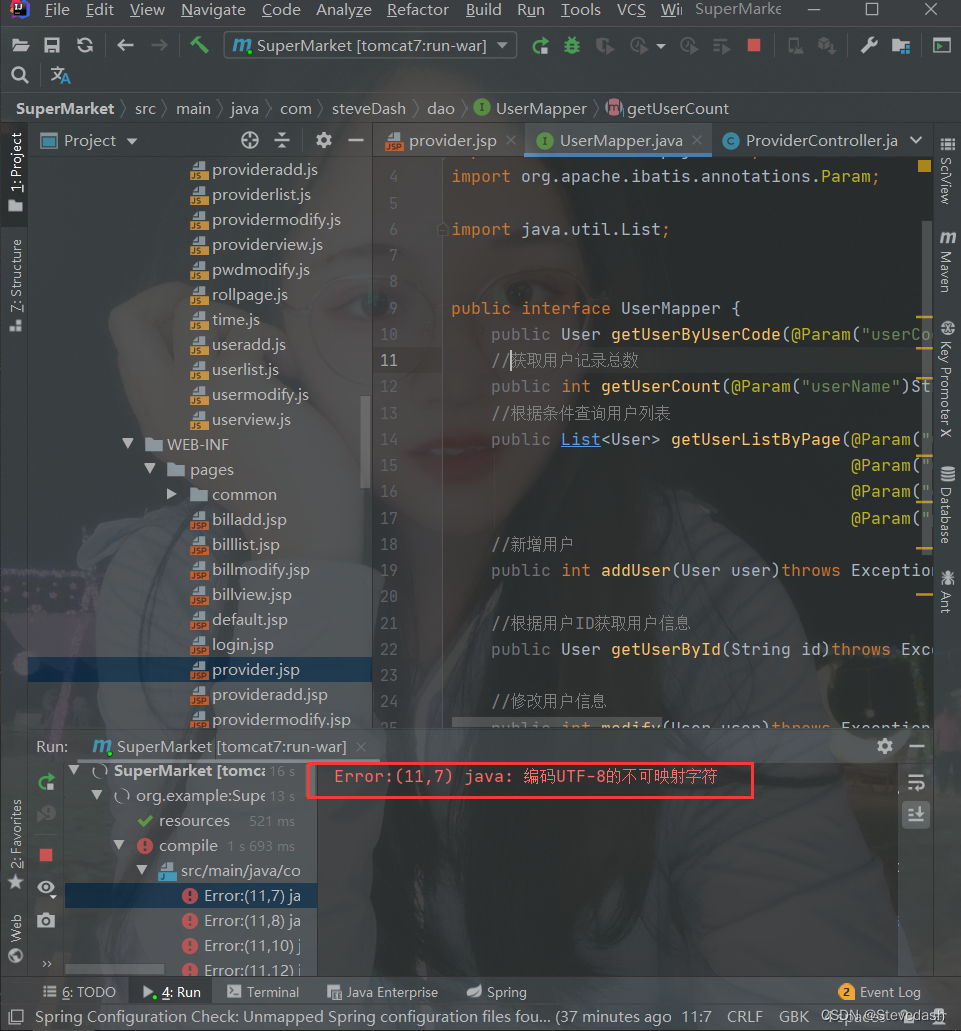Image resolution: width=961 pixels, height=1031 pixels.
Task: Click the steveDash breadcrumb
Action: [x=368, y=108]
